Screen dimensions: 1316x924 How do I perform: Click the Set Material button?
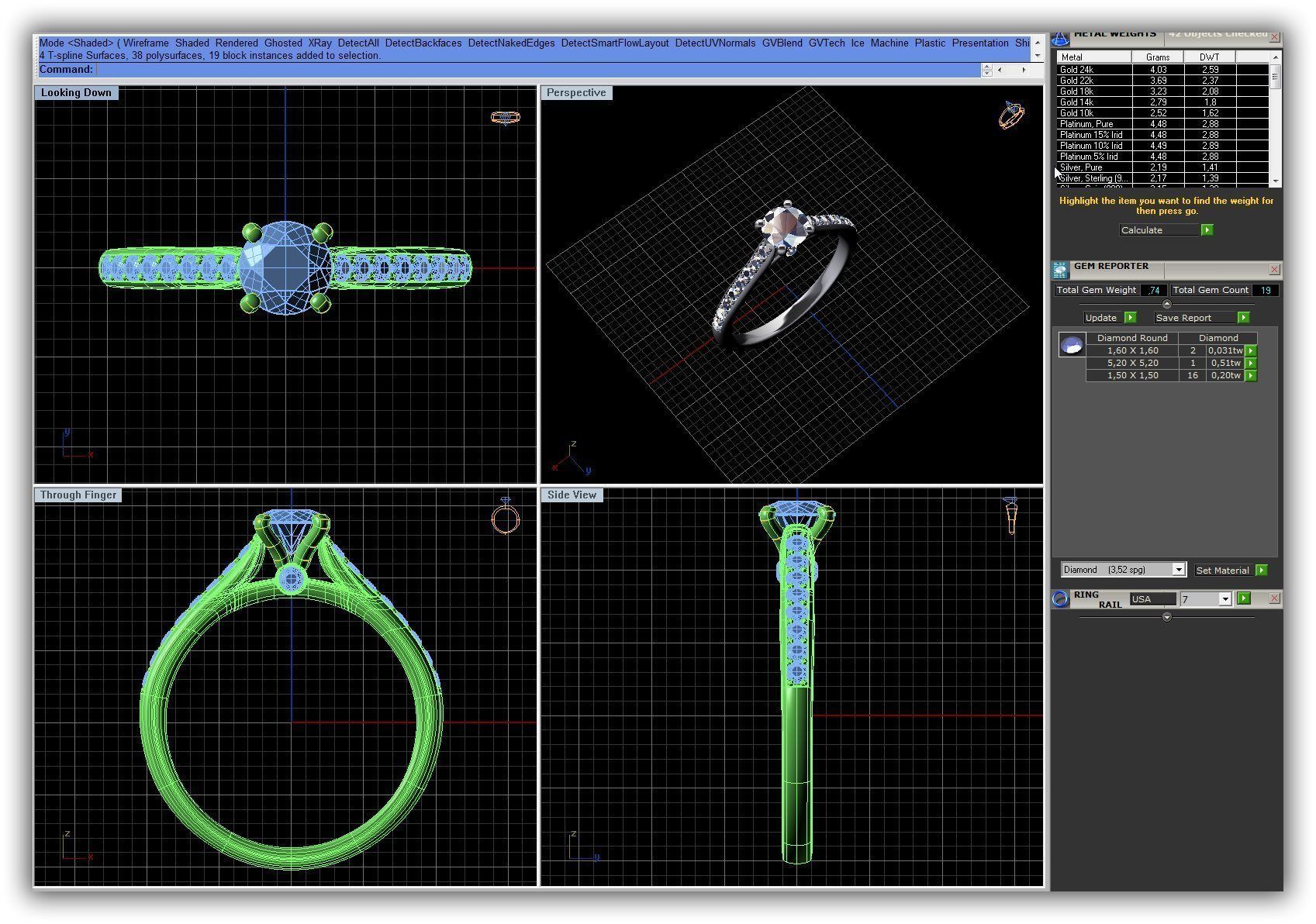[x=1224, y=571]
